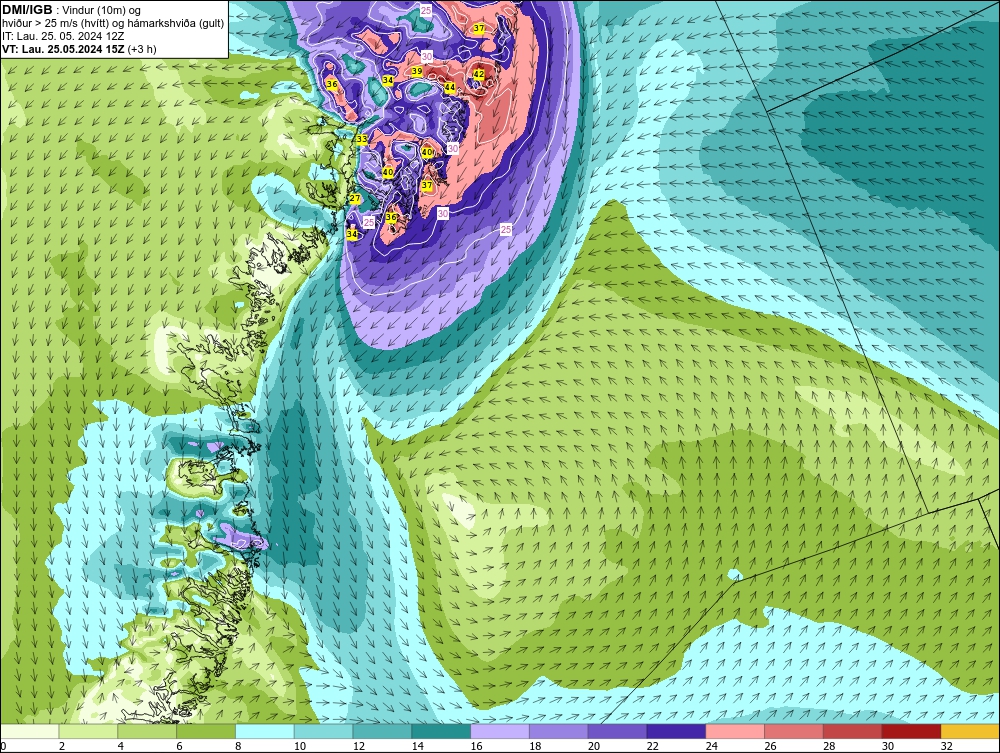Click initial time 'IT: Lau. 25. 05. 2024 12Z'
The width and height of the screenshot is (1000, 753).
pyautogui.click(x=63, y=36)
